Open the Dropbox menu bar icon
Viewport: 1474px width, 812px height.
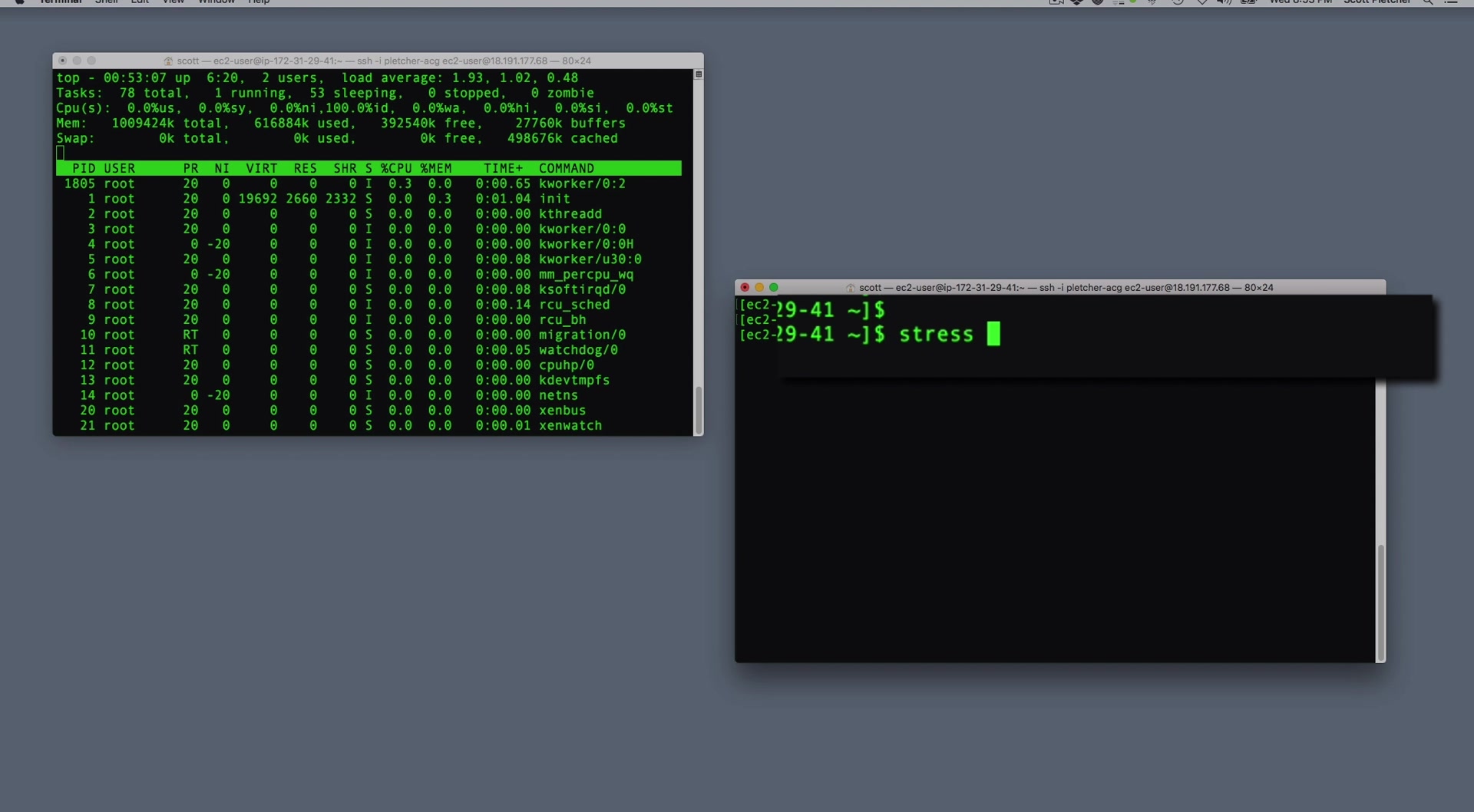click(x=1077, y=2)
